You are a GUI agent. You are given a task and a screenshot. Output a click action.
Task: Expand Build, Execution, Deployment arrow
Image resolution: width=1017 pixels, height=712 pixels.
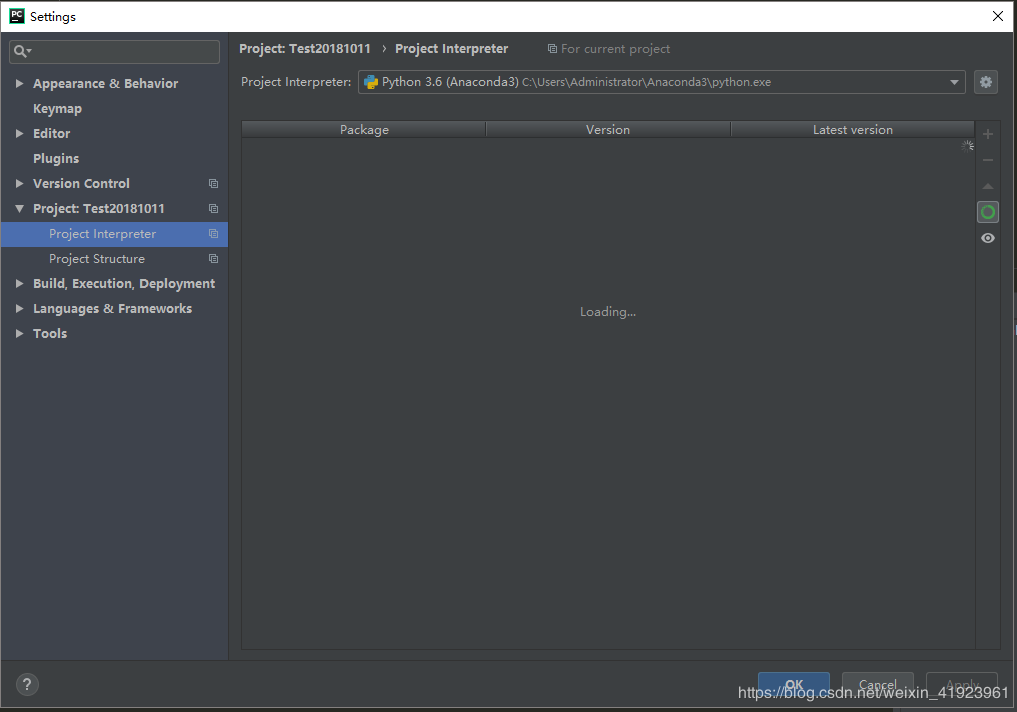pos(19,283)
